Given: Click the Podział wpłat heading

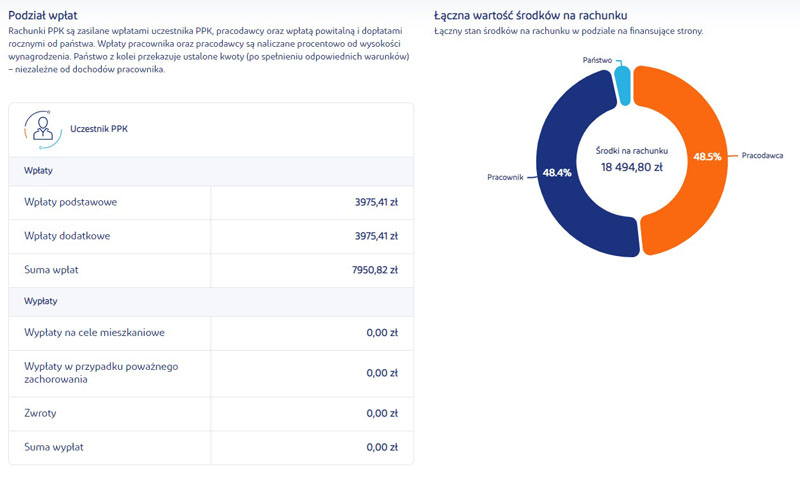Looking at the screenshot, I should click(x=43, y=15).
